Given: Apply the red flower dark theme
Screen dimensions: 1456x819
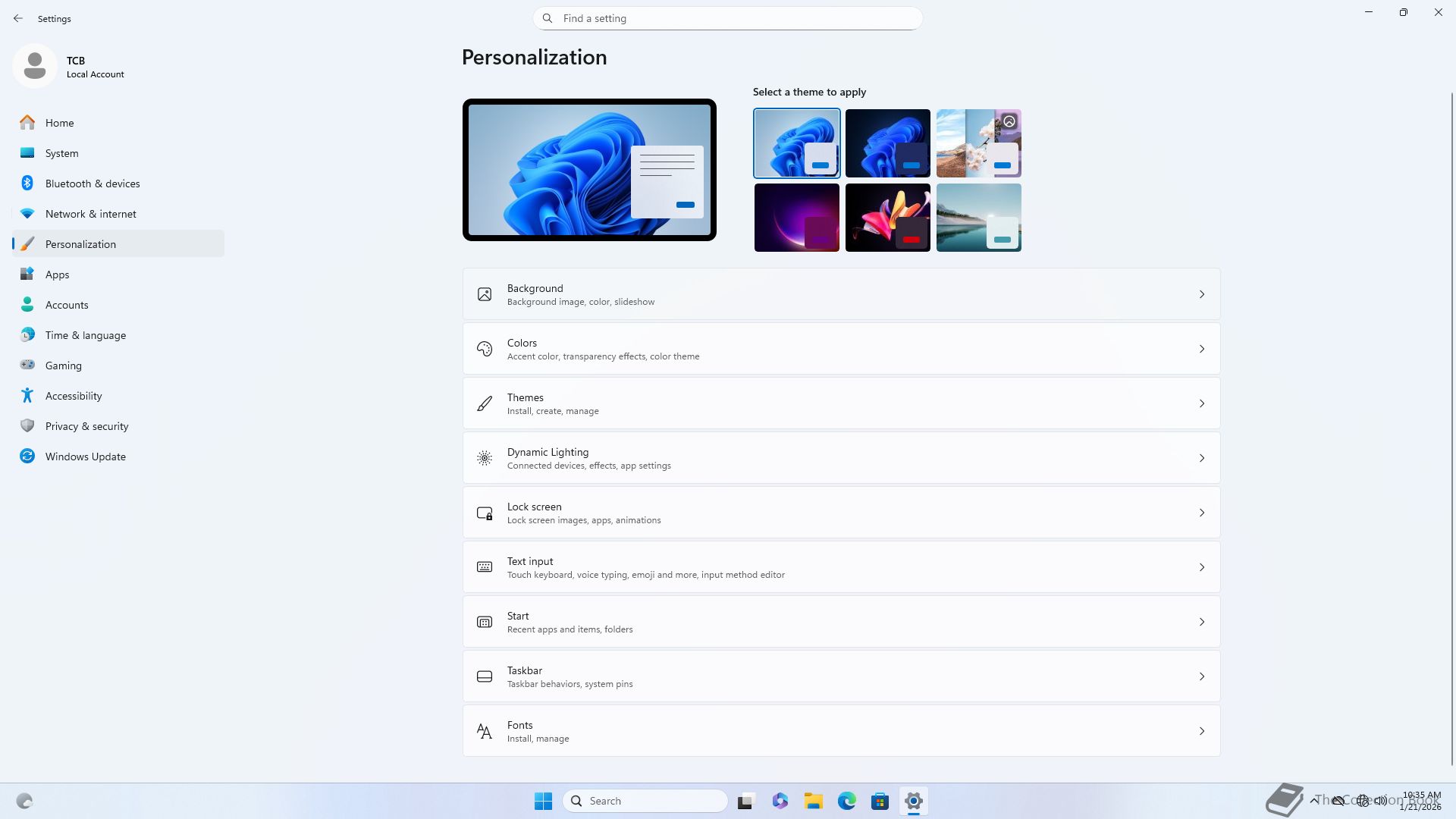Looking at the screenshot, I should [887, 218].
